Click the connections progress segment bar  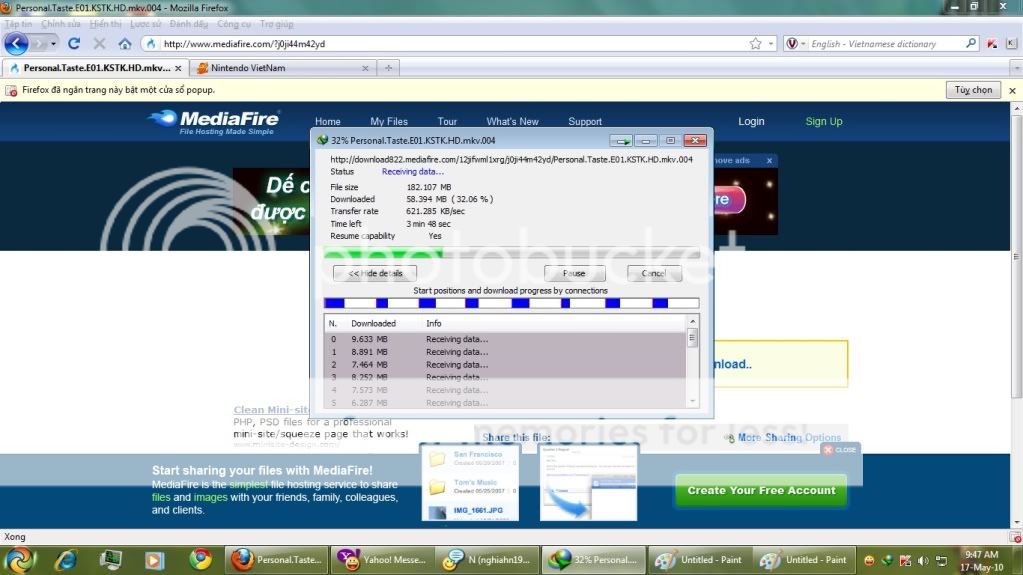click(512, 303)
